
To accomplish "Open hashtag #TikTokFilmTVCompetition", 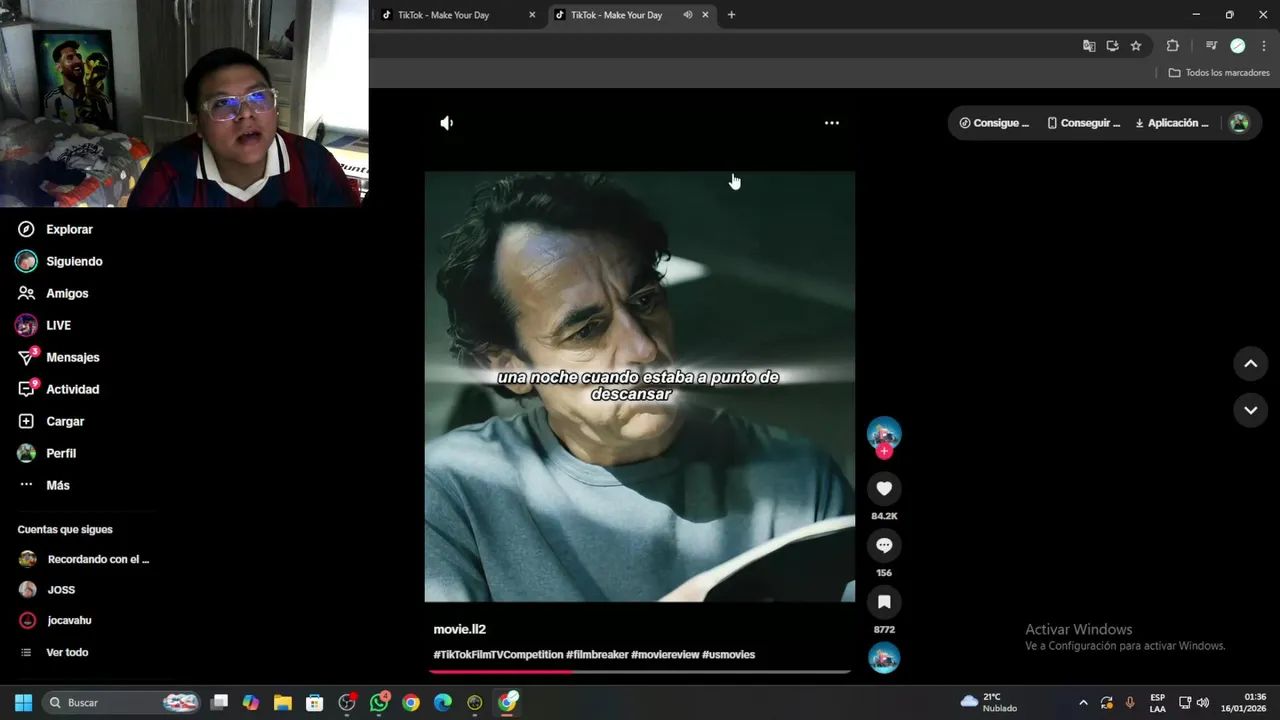I will 498,655.
